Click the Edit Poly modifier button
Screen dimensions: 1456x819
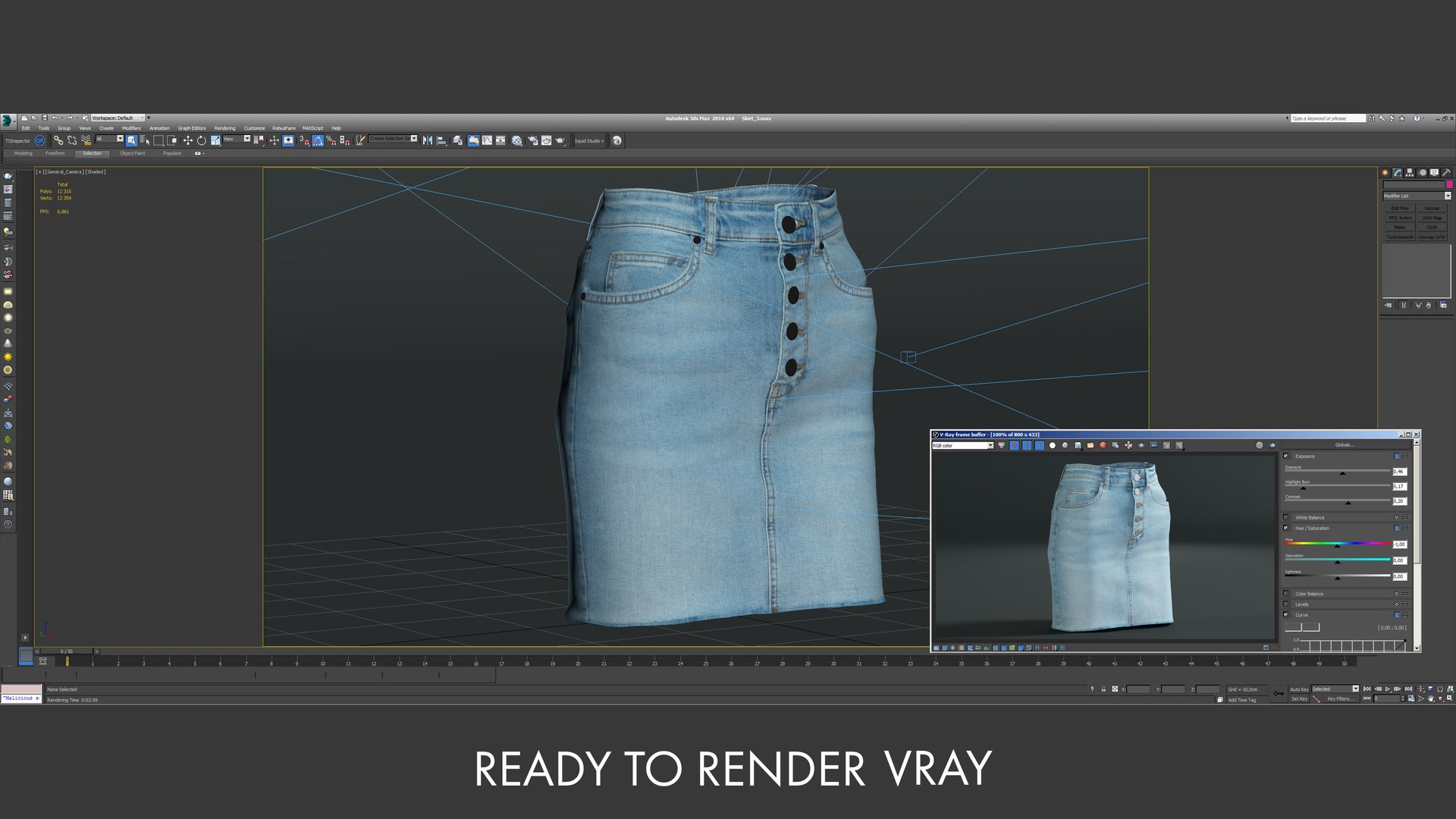tap(1399, 208)
